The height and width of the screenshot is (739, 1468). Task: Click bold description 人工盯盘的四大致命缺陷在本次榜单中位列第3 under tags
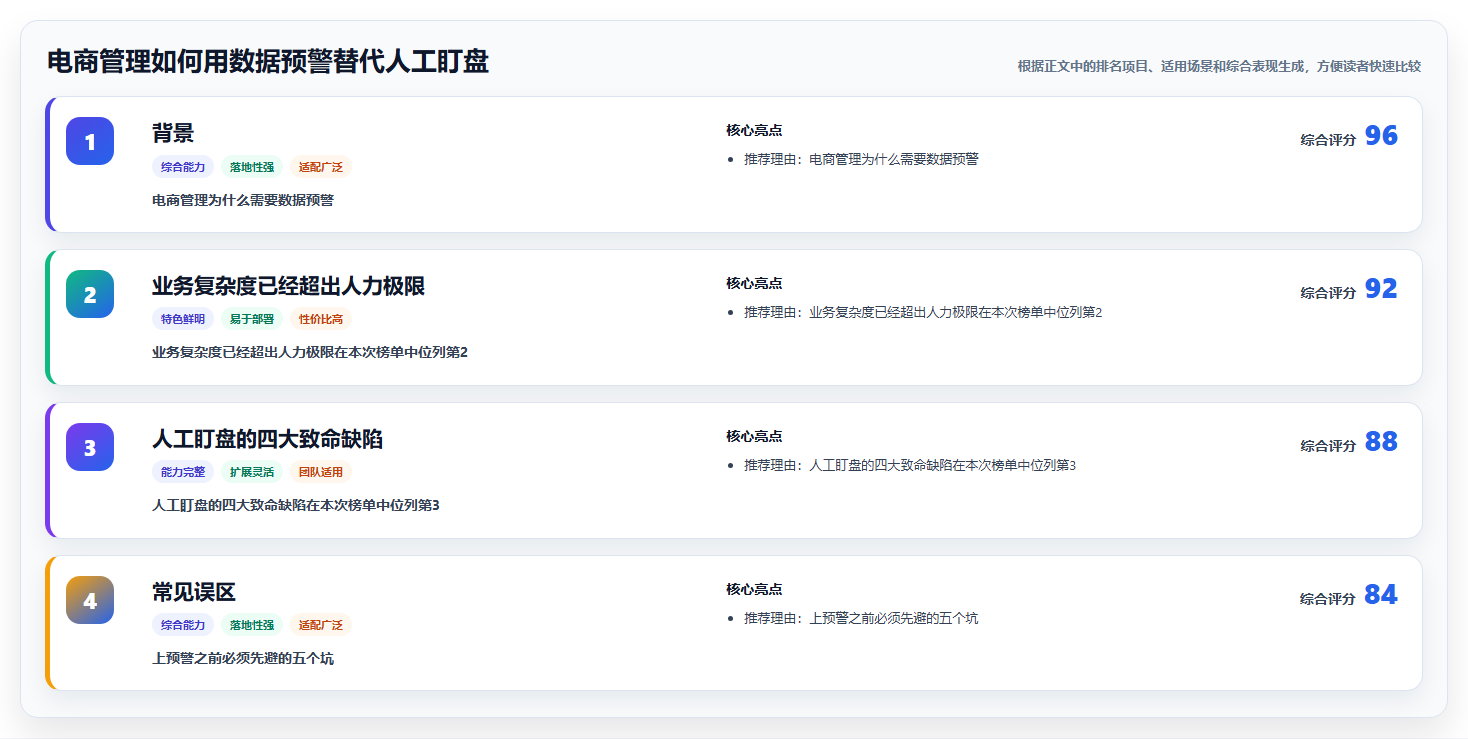(x=296, y=505)
